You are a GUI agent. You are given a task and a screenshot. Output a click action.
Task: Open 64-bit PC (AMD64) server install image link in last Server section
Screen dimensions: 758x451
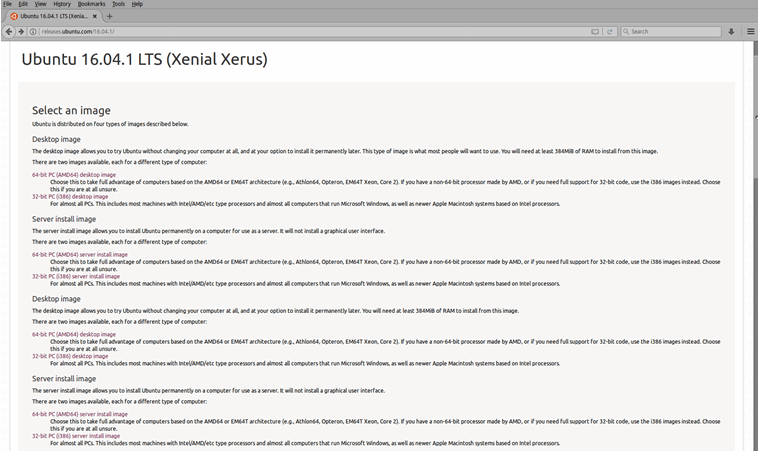coord(80,414)
